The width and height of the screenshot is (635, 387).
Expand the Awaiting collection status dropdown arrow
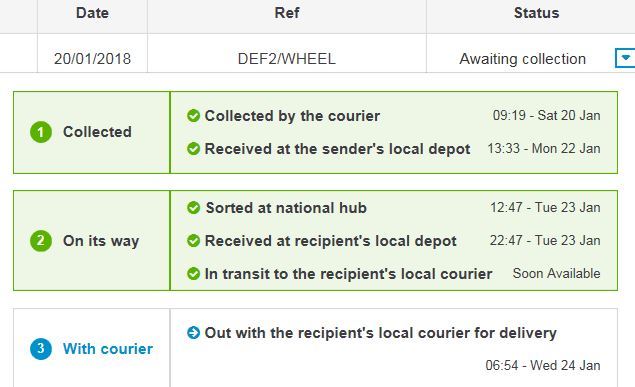pyautogui.click(x=625, y=58)
